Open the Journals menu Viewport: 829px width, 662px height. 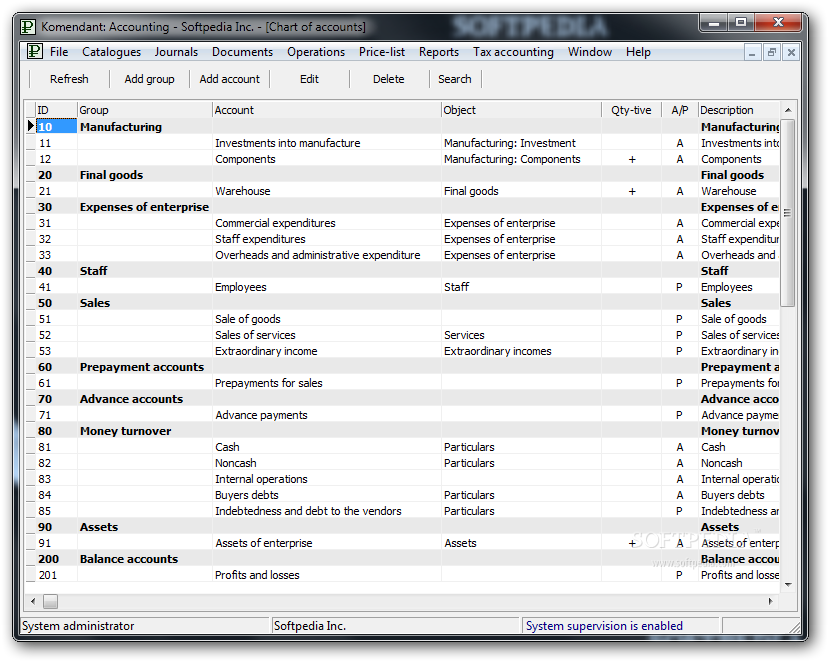point(176,52)
